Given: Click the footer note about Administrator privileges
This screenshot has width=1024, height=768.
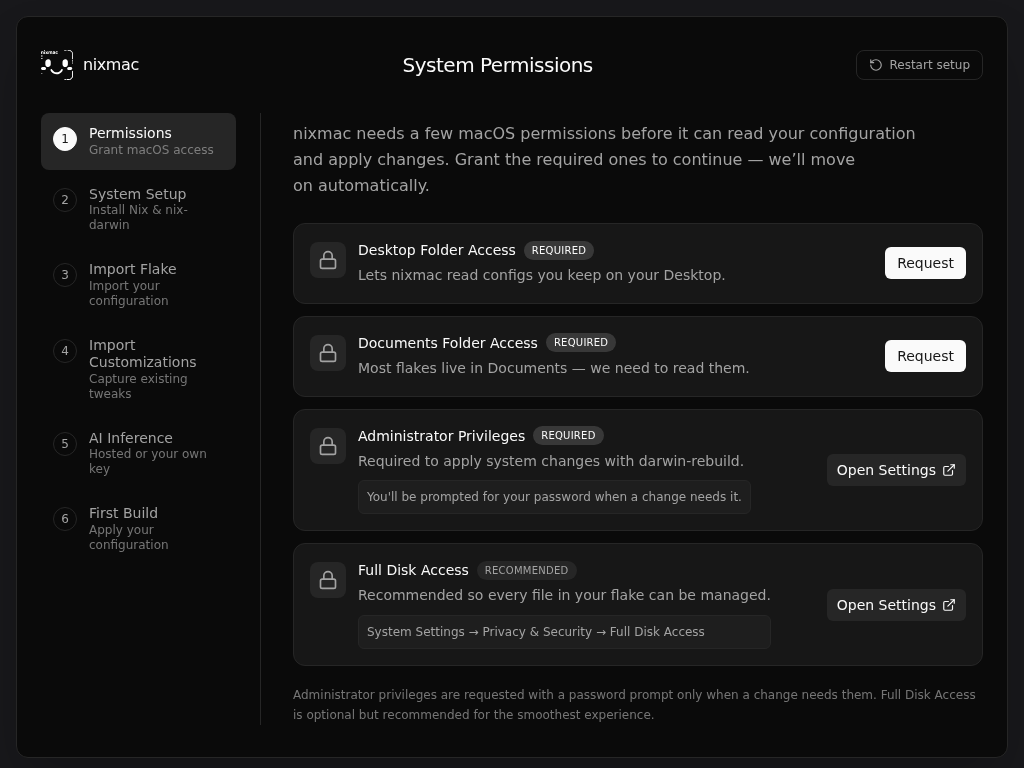Looking at the screenshot, I should coord(634,705).
